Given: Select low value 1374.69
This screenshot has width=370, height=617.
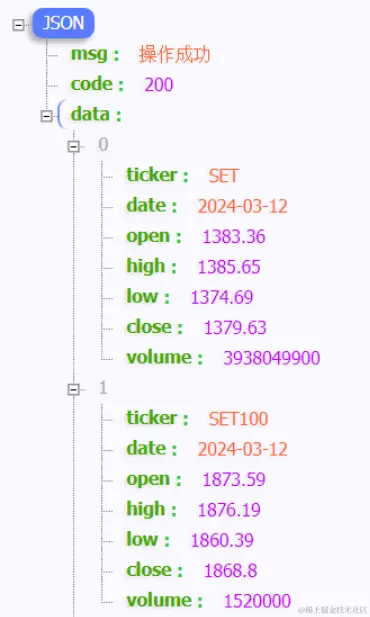Looking at the screenshot, I should click(222, 297).
